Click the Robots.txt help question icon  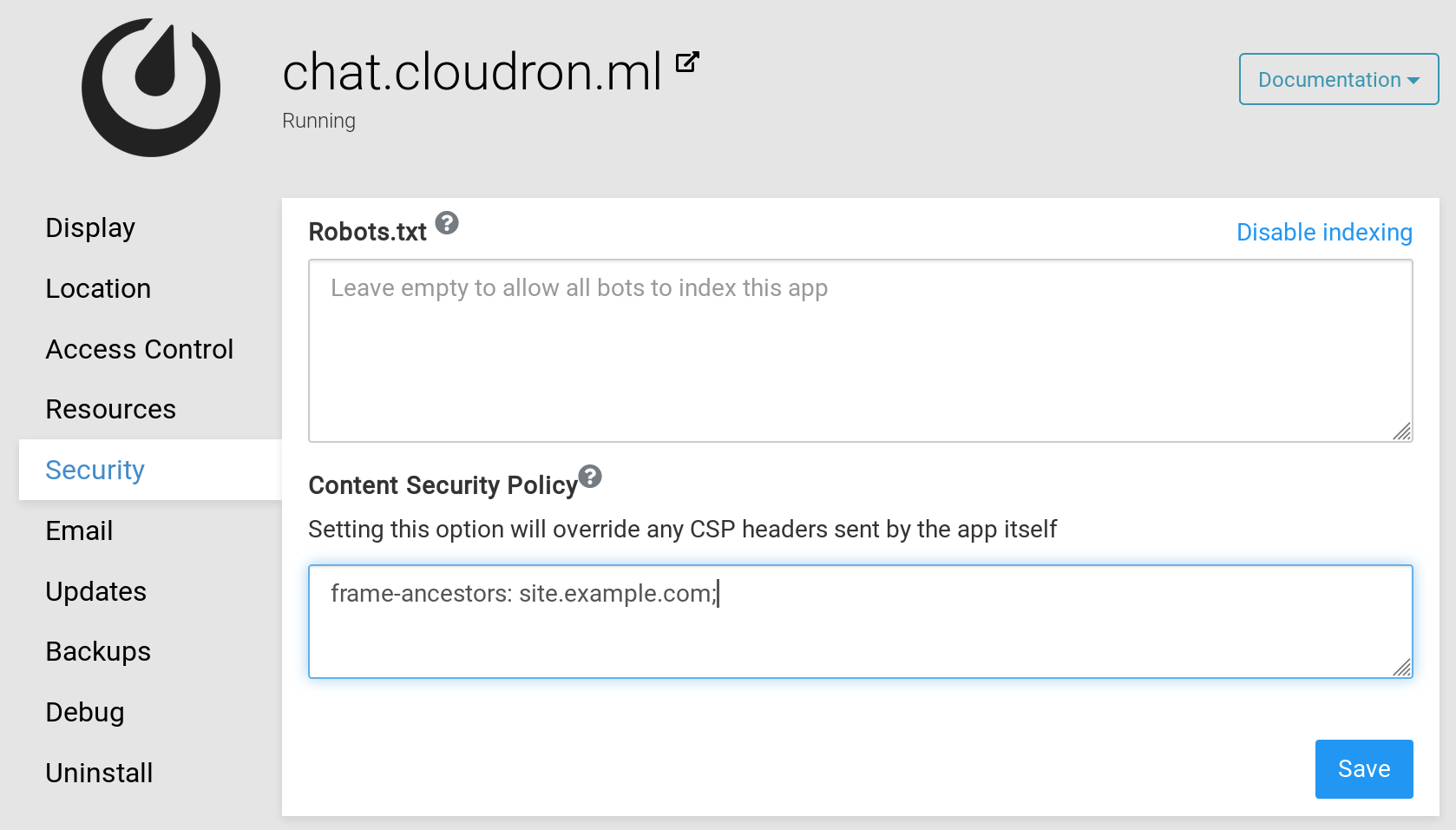(x=447, y=223)
